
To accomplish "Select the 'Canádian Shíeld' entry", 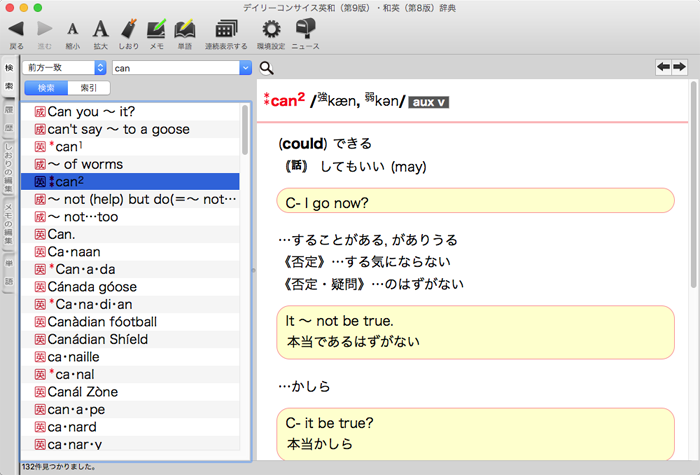I will click(130, 339).
